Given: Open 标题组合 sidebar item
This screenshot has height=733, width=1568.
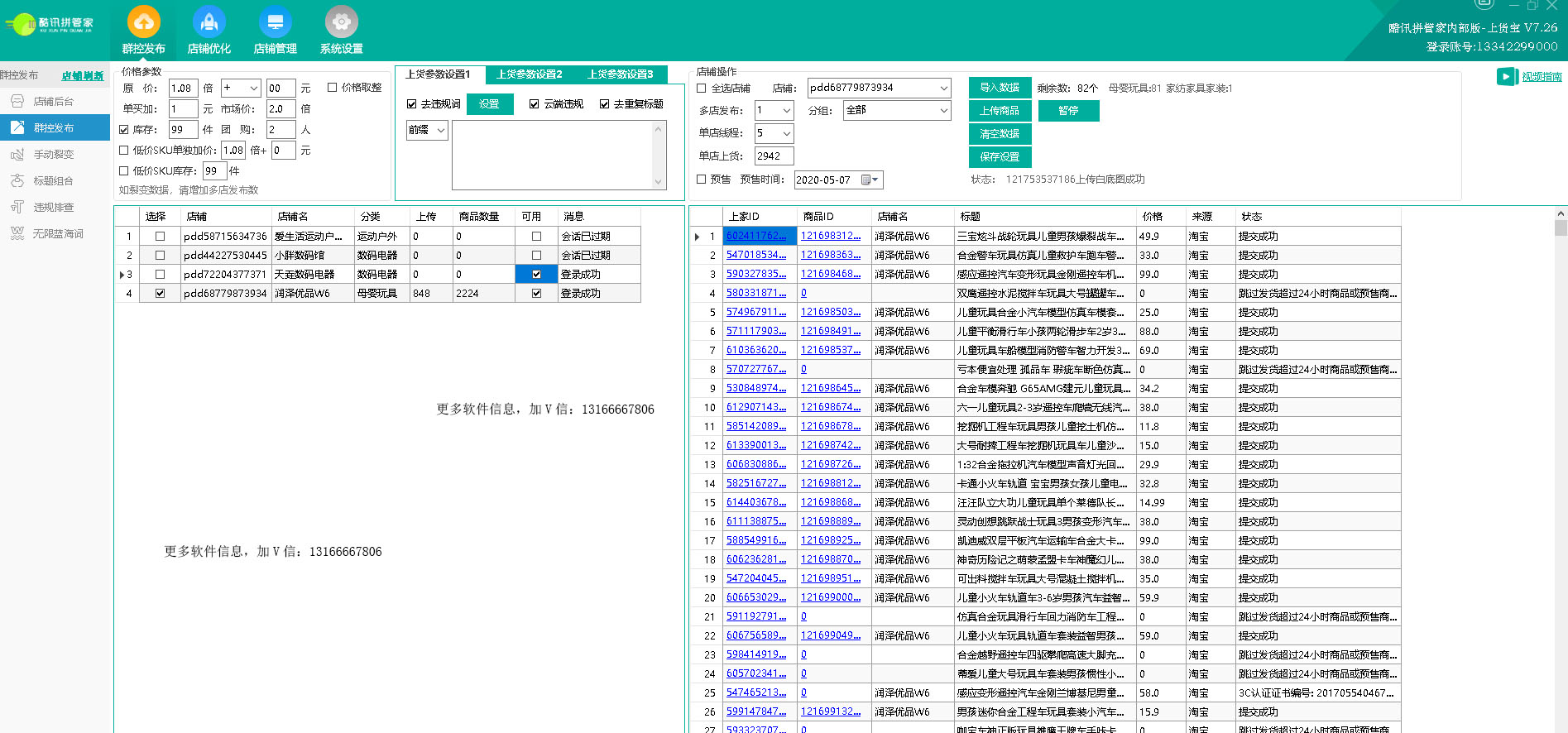Looking at the screenshot, I should pos(54,181).
